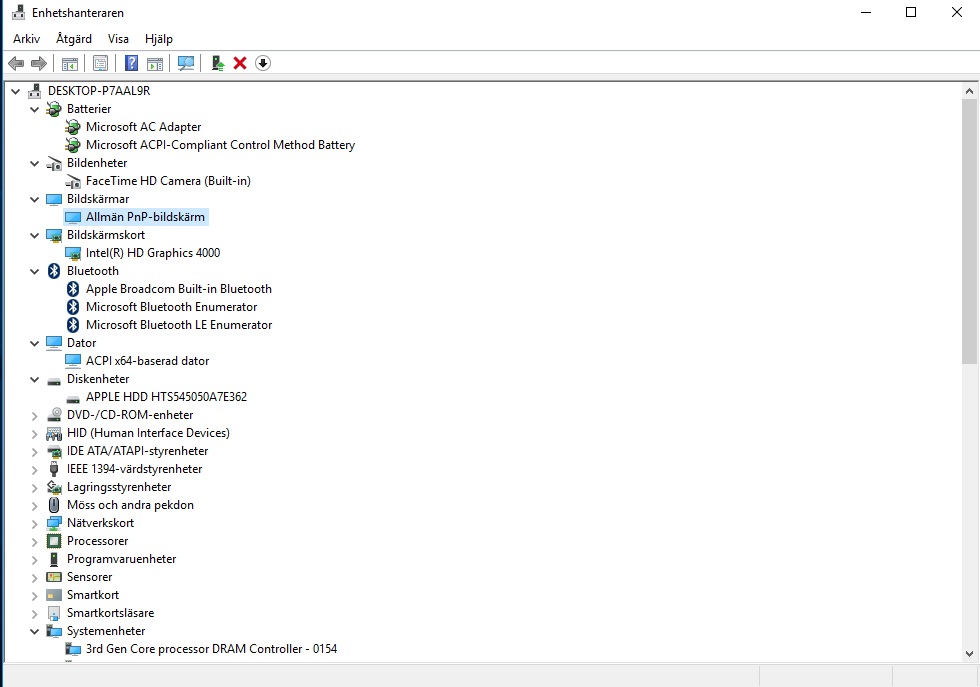This screenshot has width=980, height=687.
Task: Collapse the Diskenheter category
Action: click(x=34, y=379)
